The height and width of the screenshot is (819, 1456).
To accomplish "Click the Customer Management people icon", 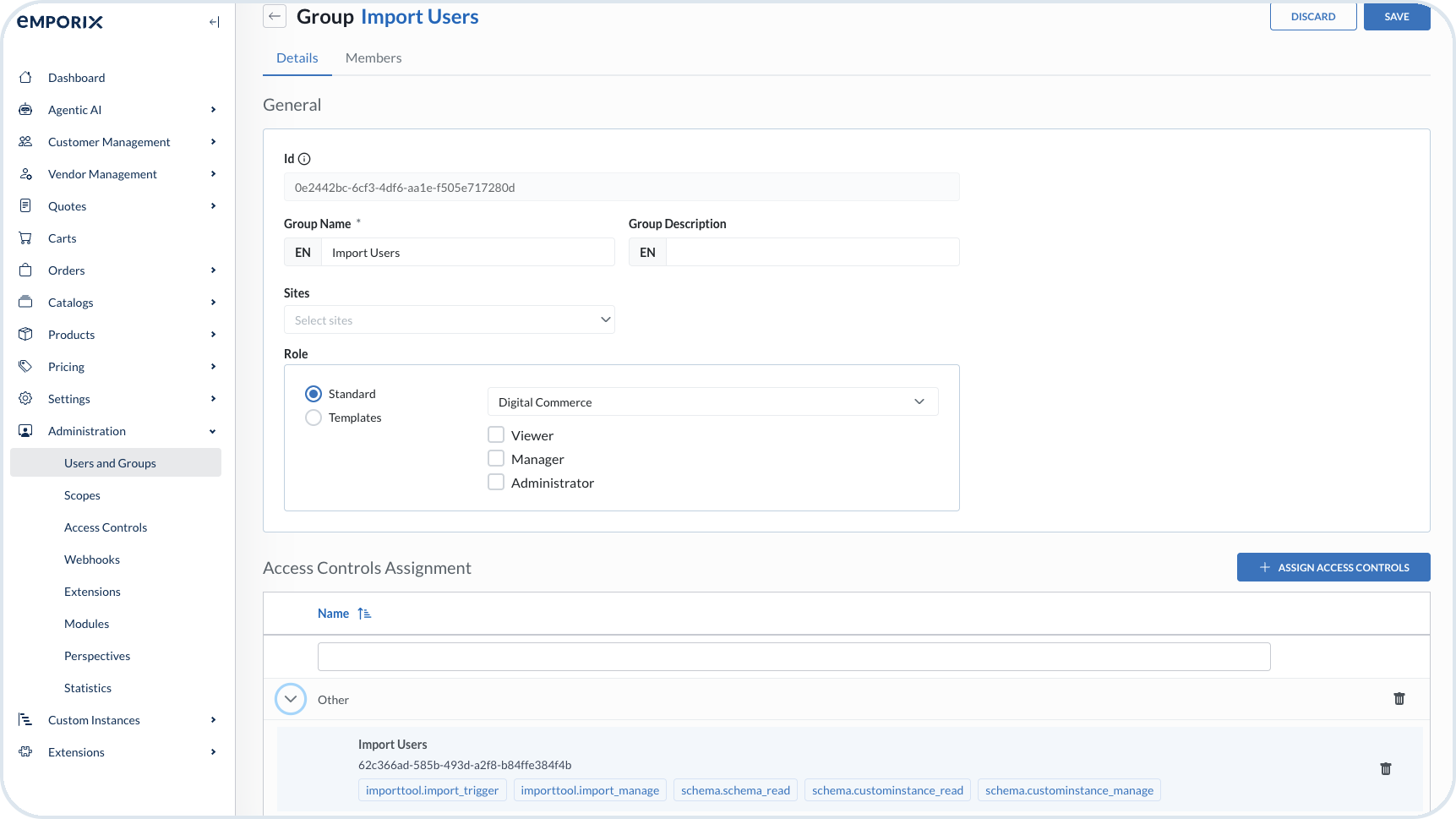I will click(x=25, y=141).
